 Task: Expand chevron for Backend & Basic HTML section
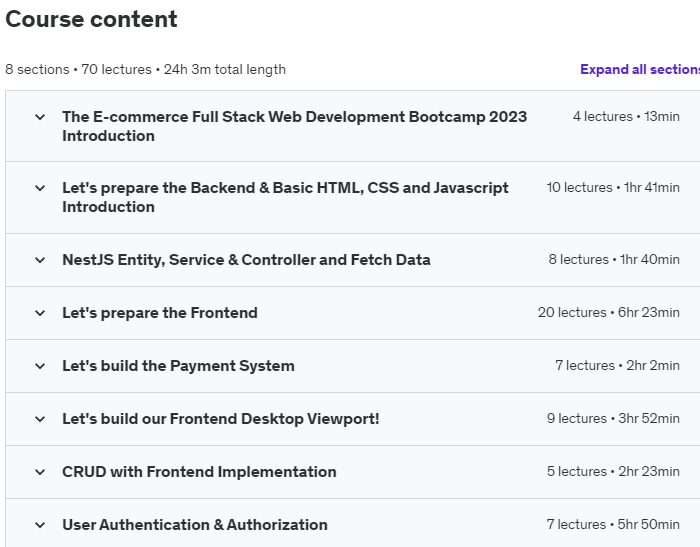point(40,188)
